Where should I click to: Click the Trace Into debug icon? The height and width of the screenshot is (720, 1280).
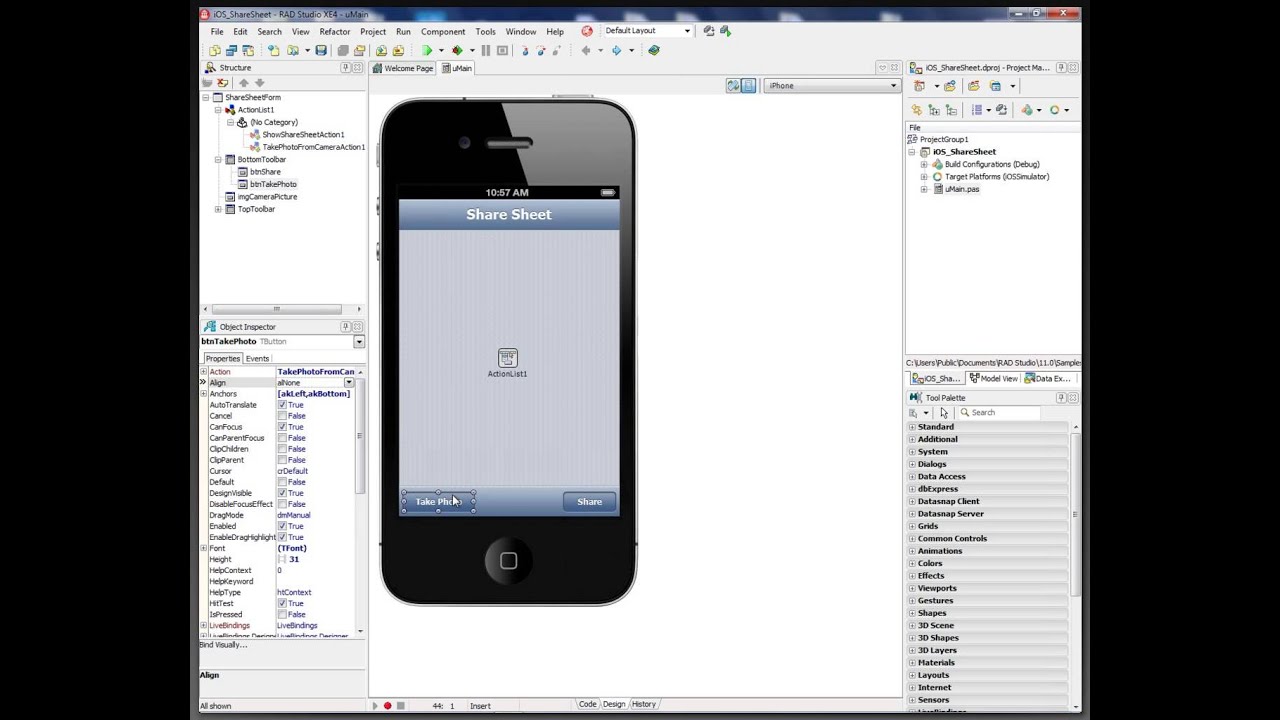click(525, 50)
